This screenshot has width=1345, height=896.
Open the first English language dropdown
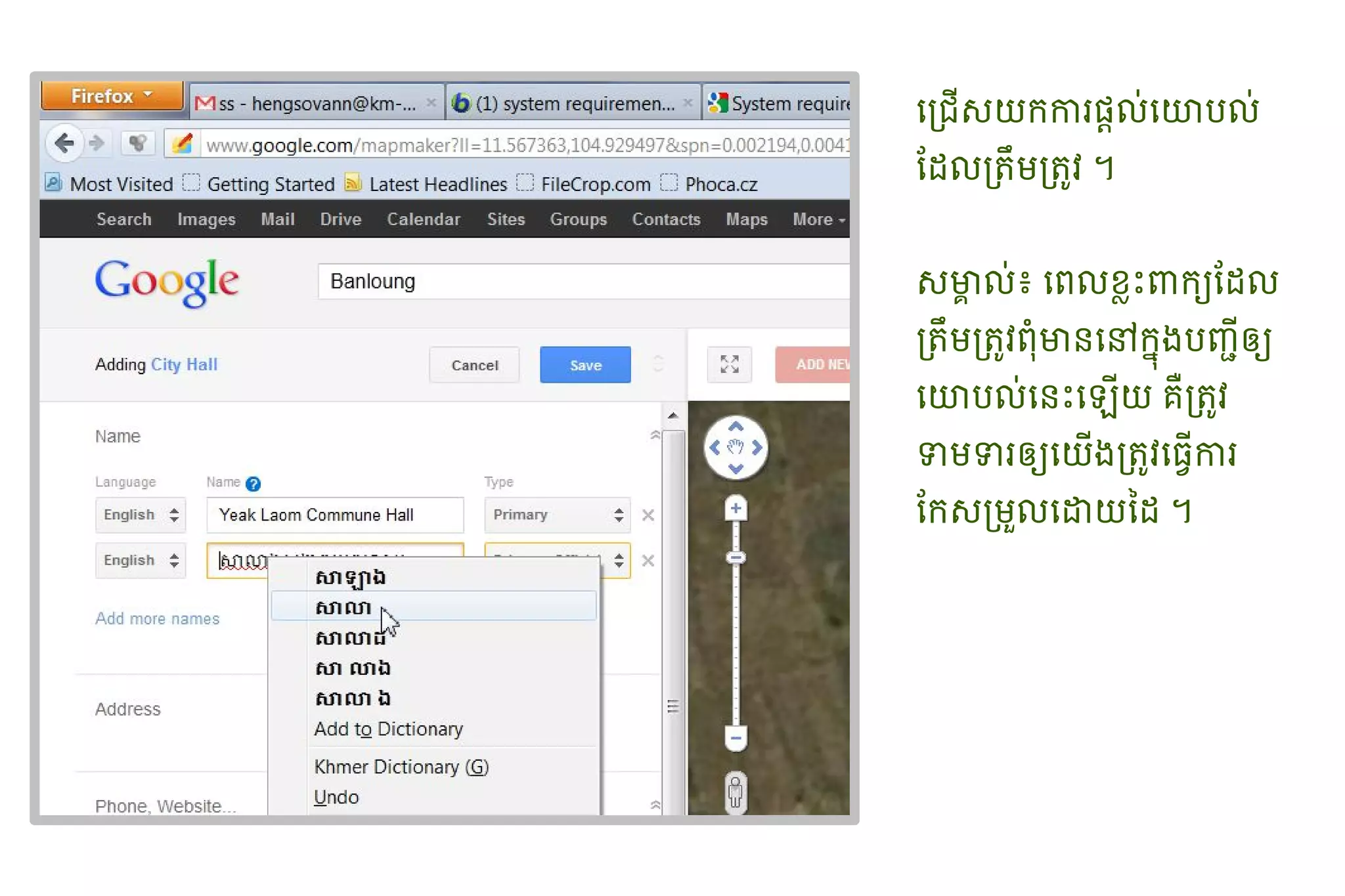click(x=141, y=515)
